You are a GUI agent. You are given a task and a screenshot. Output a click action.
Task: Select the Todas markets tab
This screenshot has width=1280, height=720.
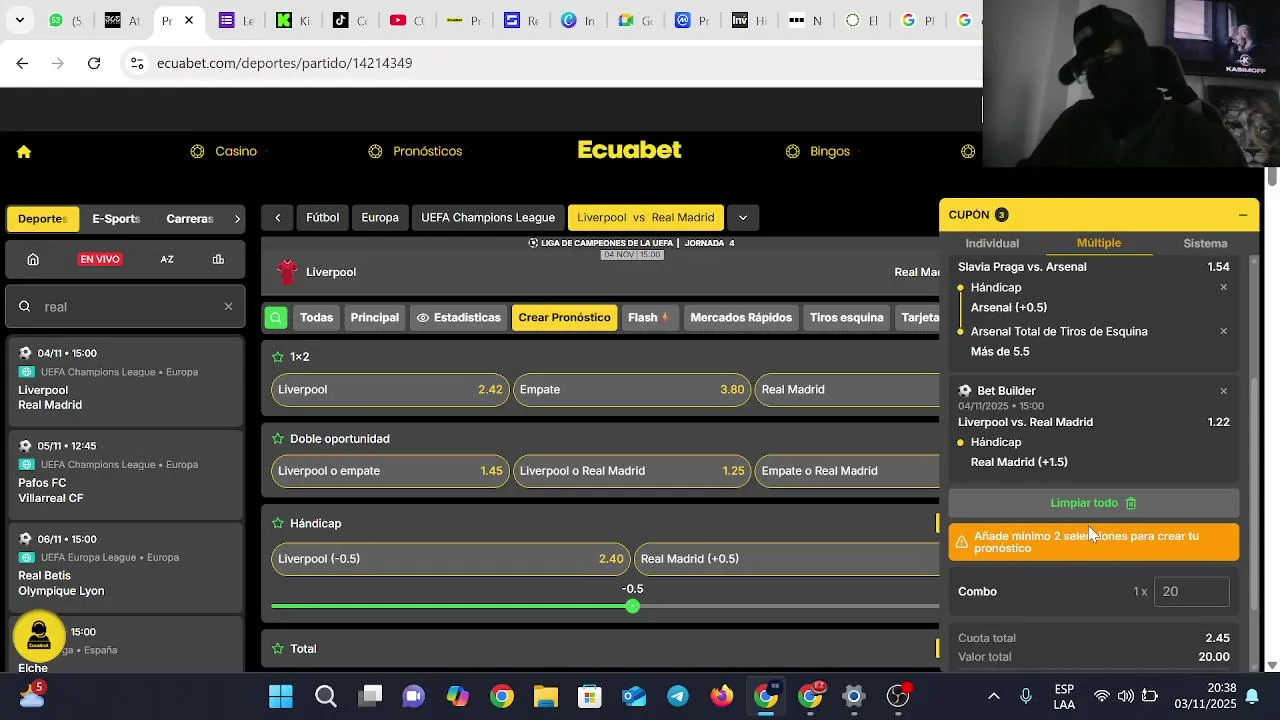click(x=316, y=318)
